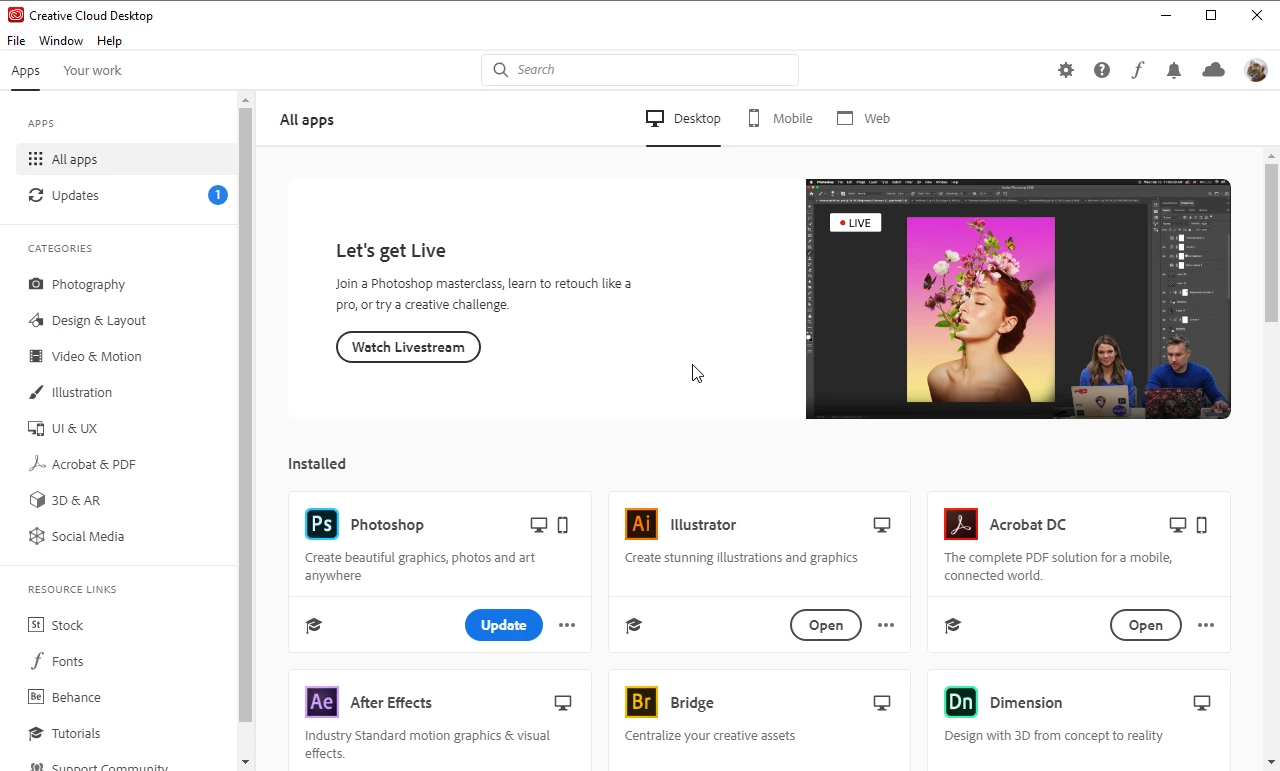Image resolution: width=1280 pixels, height=771 pixels.
Task: Open the Preferences gear icon
Action: click(1066, 70)
